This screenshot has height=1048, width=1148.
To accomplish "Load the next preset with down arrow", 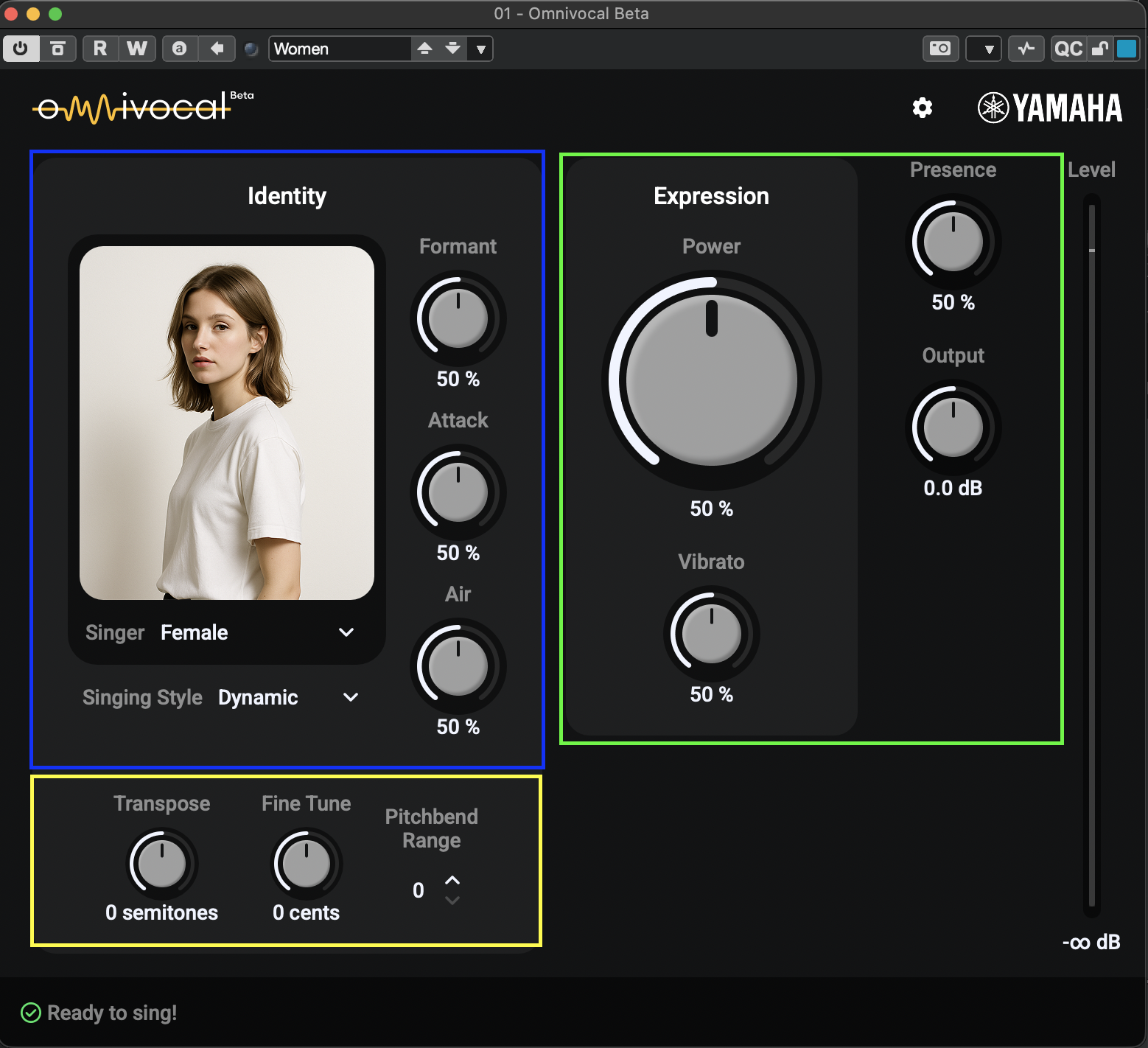I will click(452, 49).
